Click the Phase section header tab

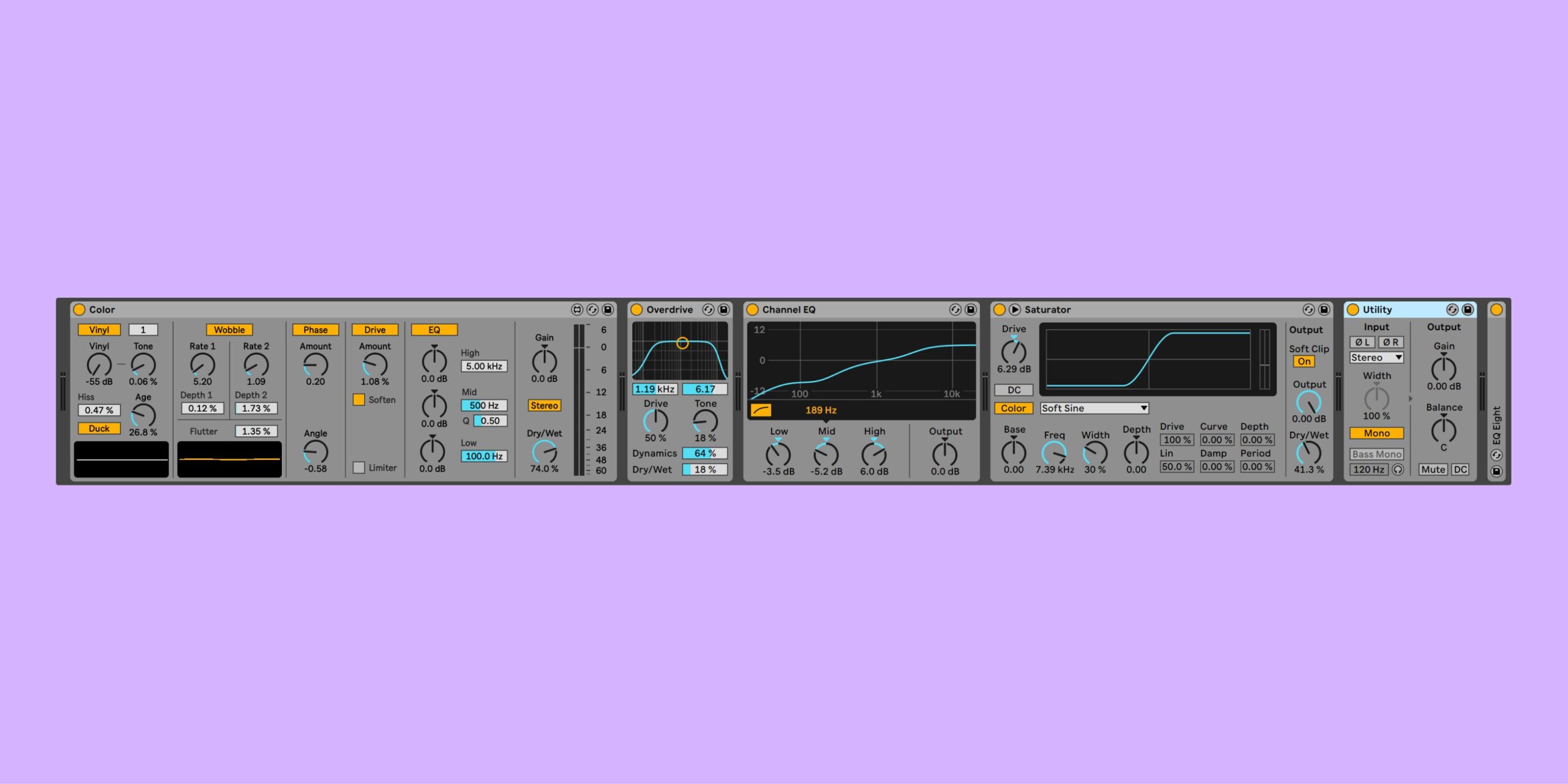[x=315, y=330]
